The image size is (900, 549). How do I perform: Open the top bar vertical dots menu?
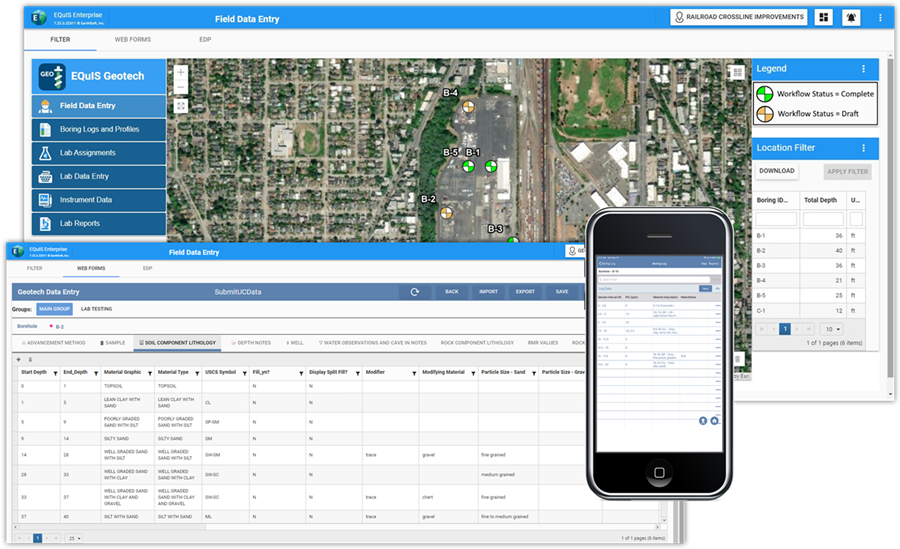click(x=880, y=18)
